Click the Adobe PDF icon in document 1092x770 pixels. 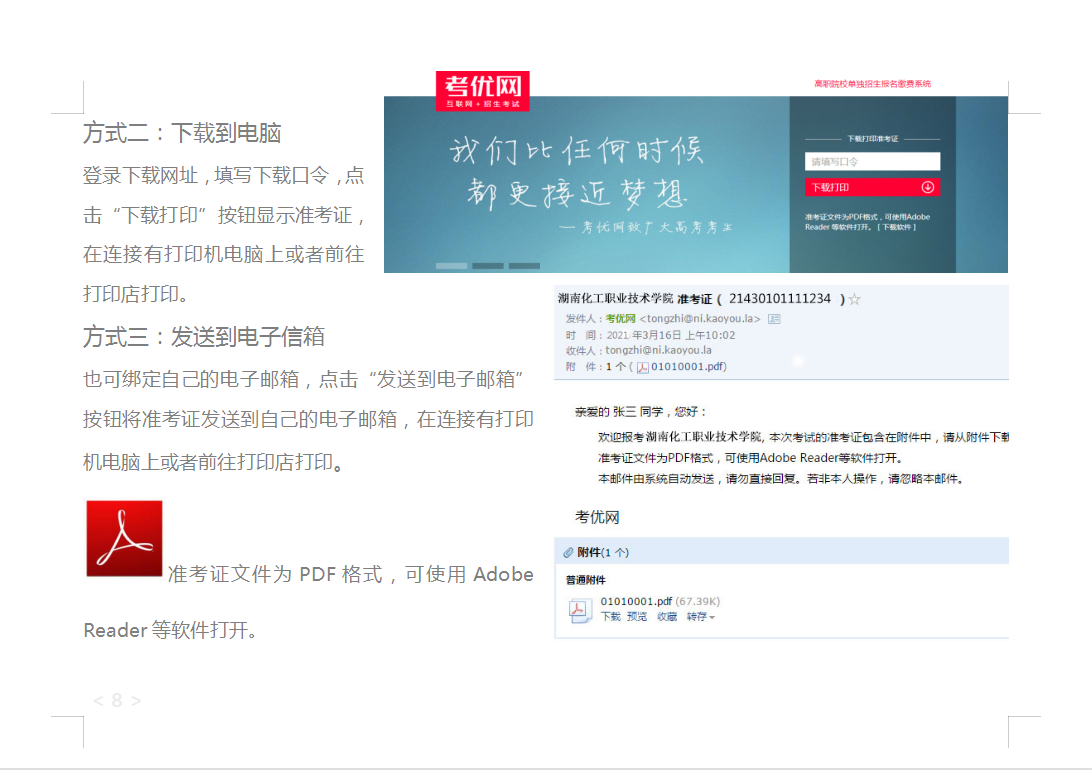pos(124,539)
